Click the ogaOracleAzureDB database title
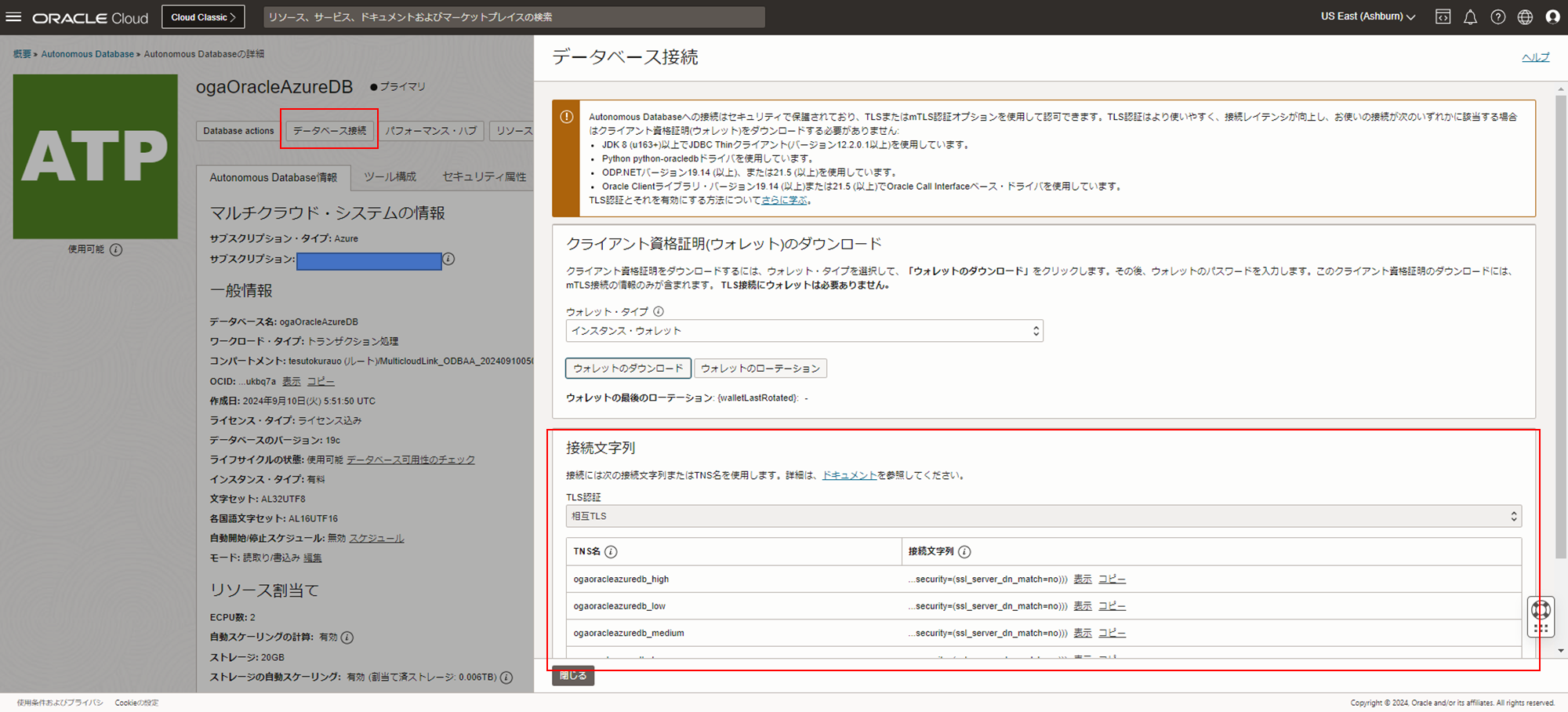Image resolution: width=1568 pixels, height=712 pixels. 274,86
